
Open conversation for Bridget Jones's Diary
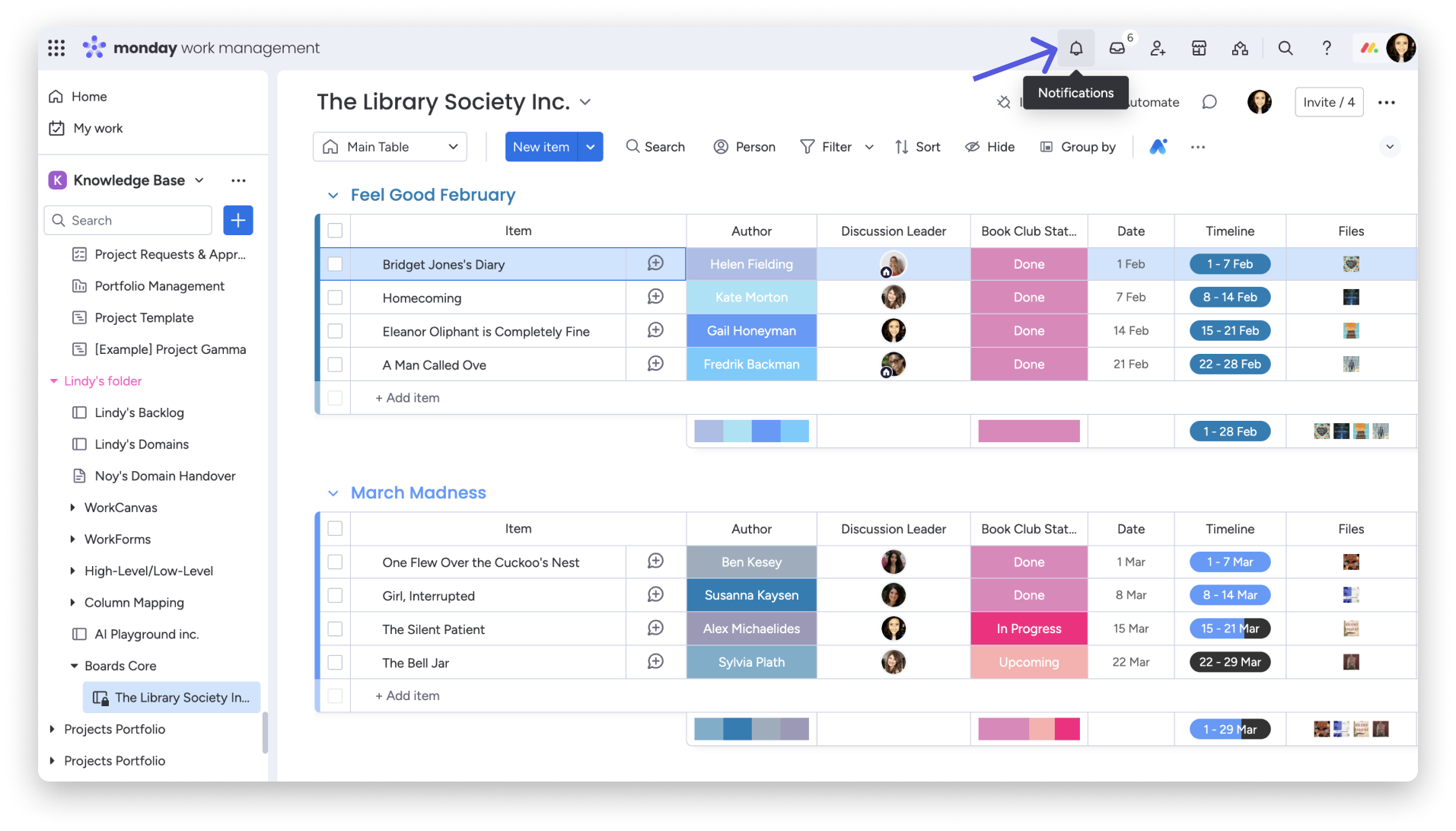(655, 263)
